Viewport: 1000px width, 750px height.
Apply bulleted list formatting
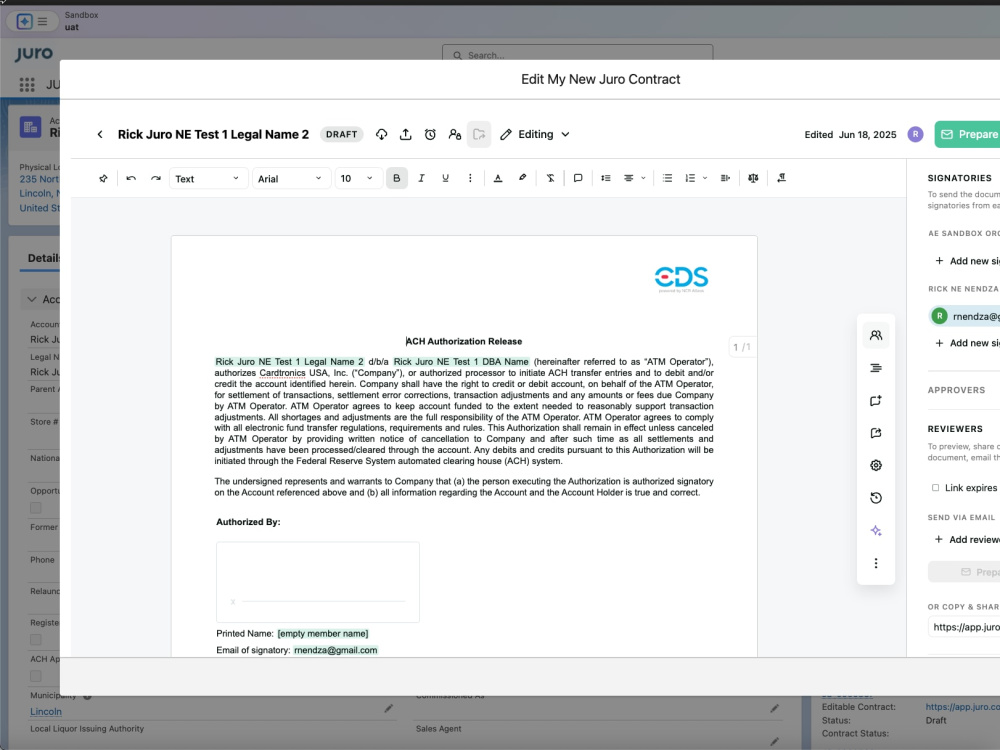[x=667, y=179]
